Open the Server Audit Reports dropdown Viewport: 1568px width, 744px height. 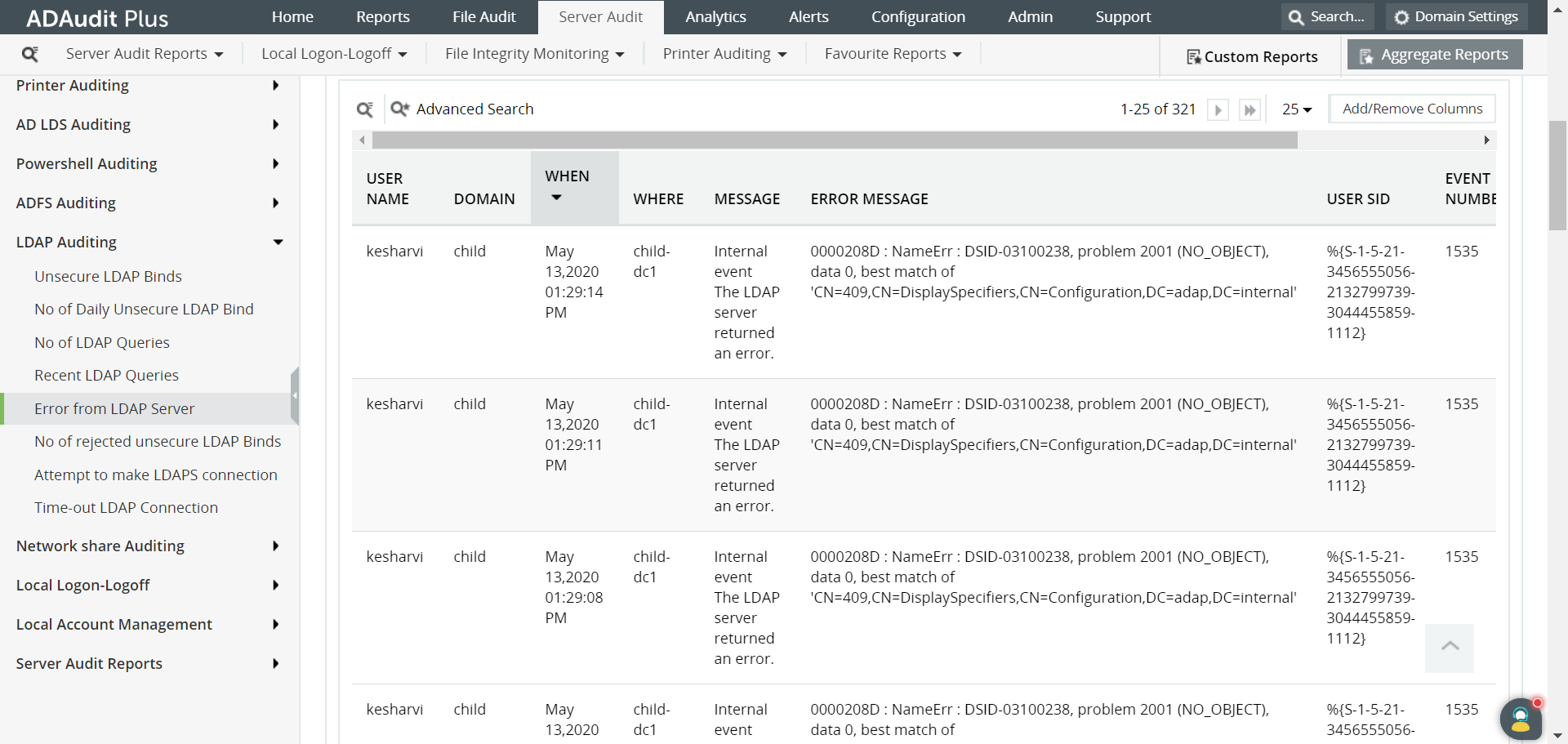[145, 54]
